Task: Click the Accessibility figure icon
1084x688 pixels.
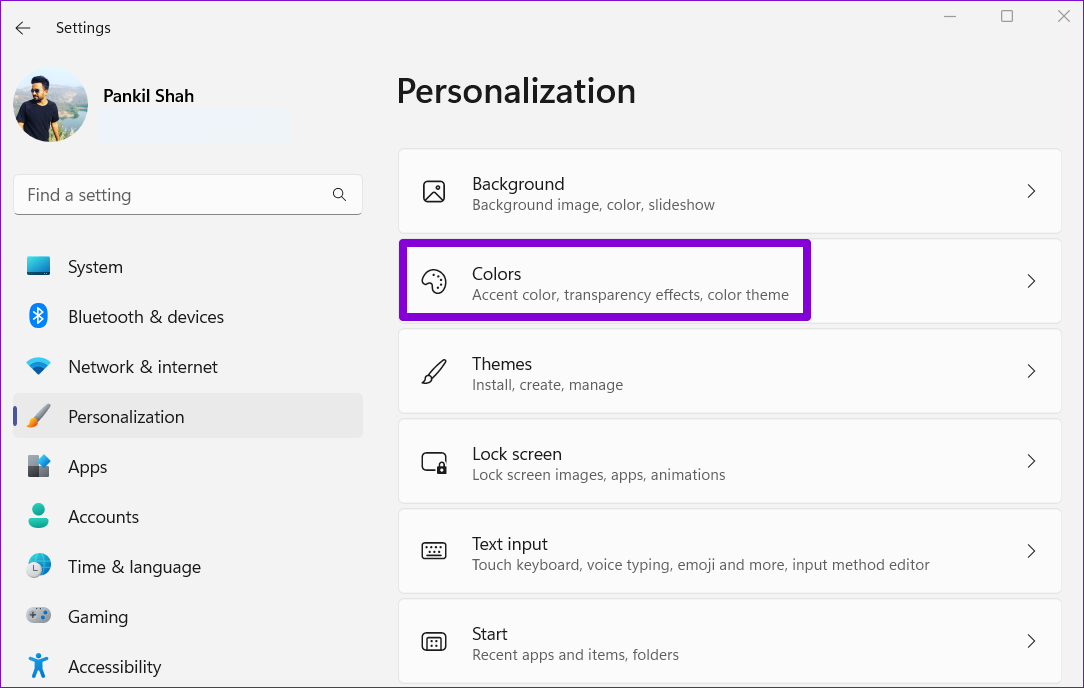Action: click(39, 665)
